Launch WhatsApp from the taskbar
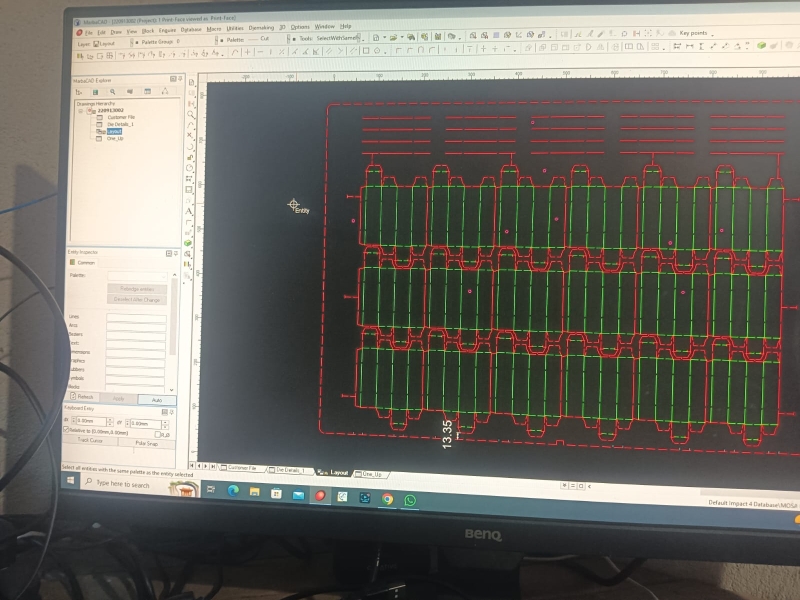 pyautogui.click(x=410, y=500)
